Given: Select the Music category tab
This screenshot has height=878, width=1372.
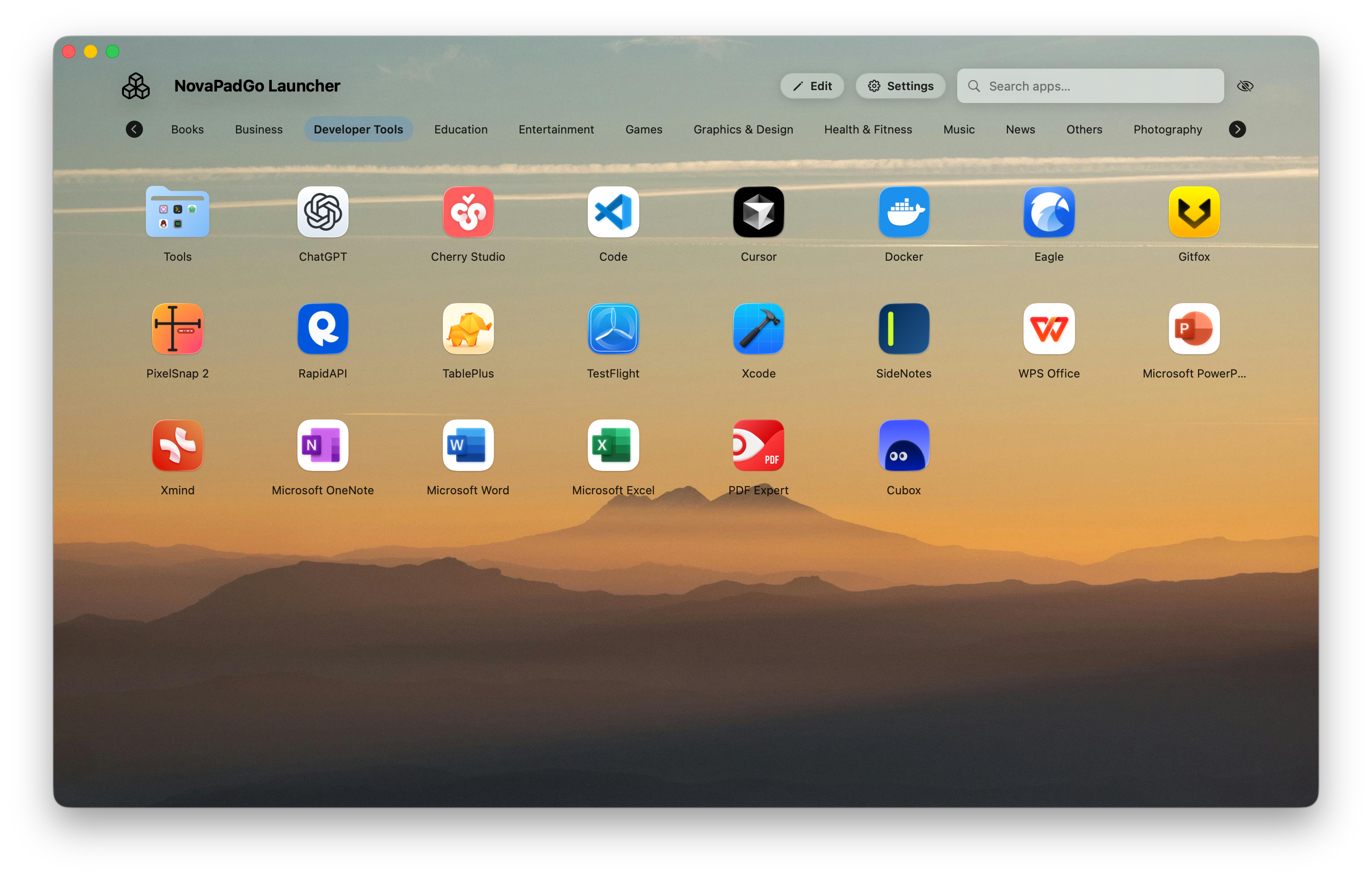Looking at the screenshot, I should [x=959, y=130].
